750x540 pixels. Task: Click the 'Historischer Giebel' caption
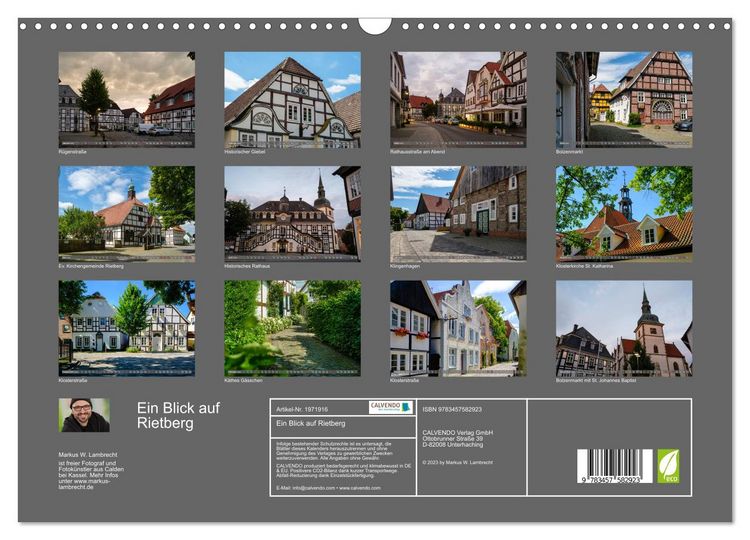click(x=244, y=152)
